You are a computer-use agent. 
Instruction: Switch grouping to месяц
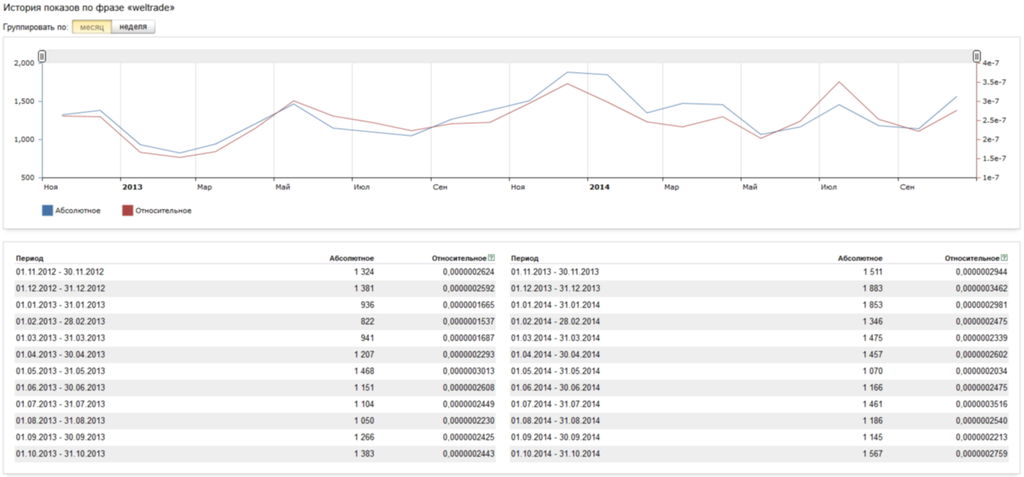point(91,26)
